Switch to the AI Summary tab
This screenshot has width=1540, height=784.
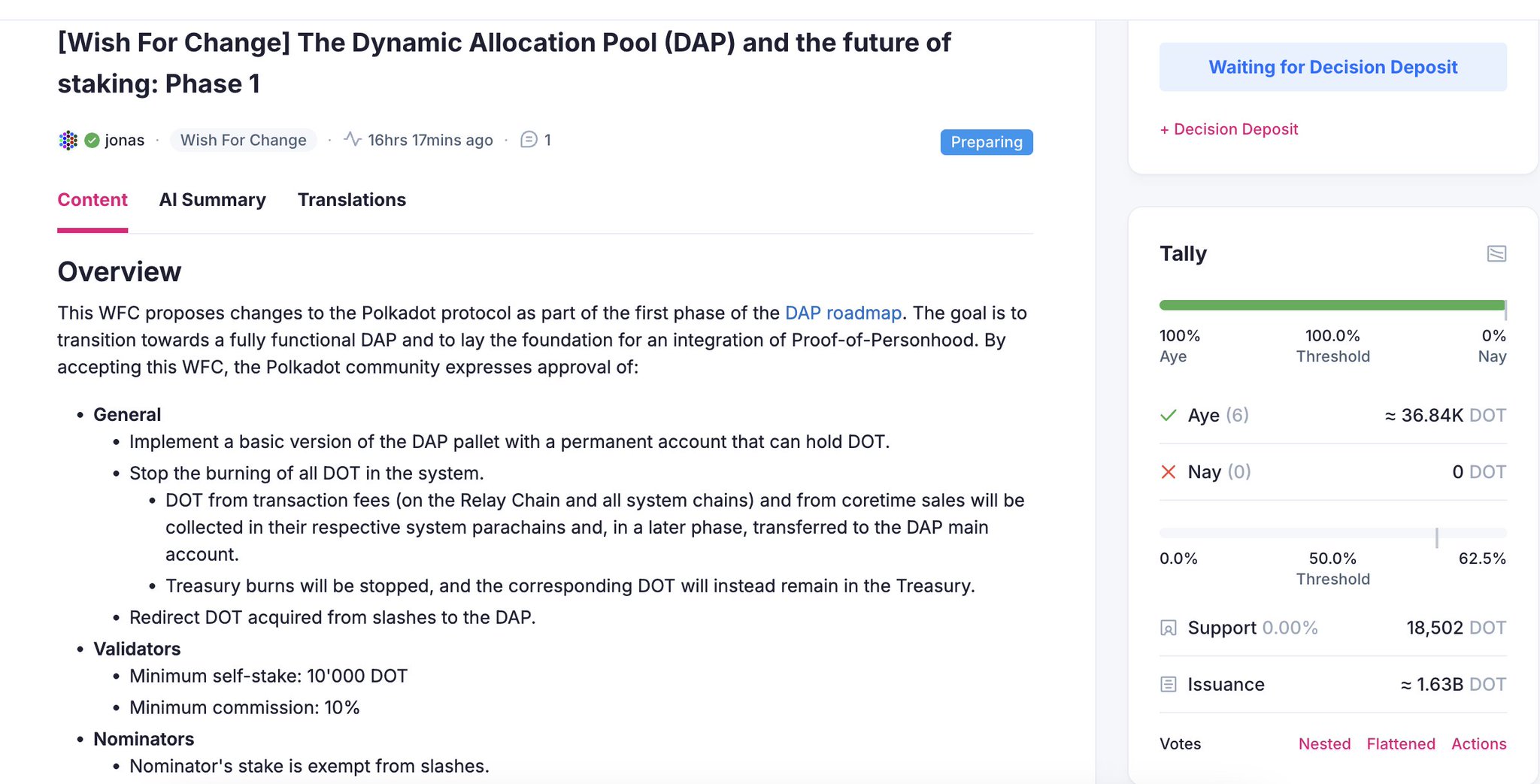coord(212,200)
